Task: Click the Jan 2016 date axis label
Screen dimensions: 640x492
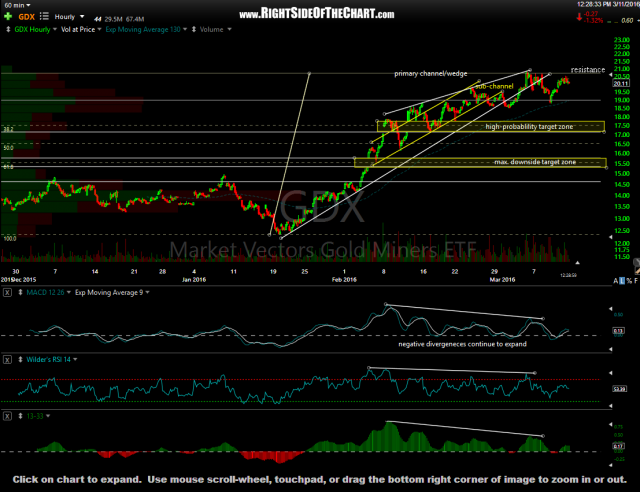Action: coord(194,280)
